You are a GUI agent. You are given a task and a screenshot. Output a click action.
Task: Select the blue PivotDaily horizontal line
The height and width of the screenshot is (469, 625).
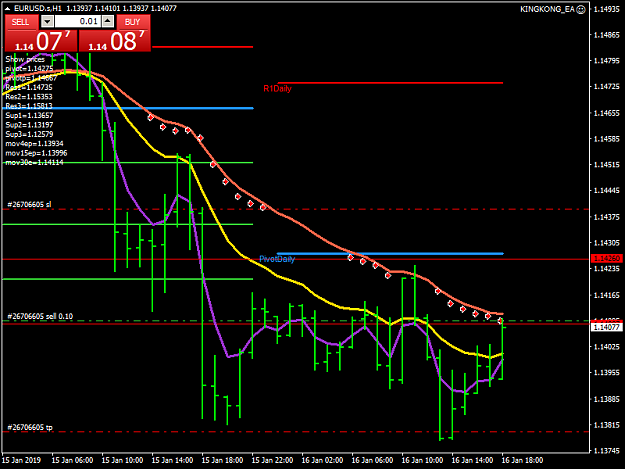coord(390,253)
